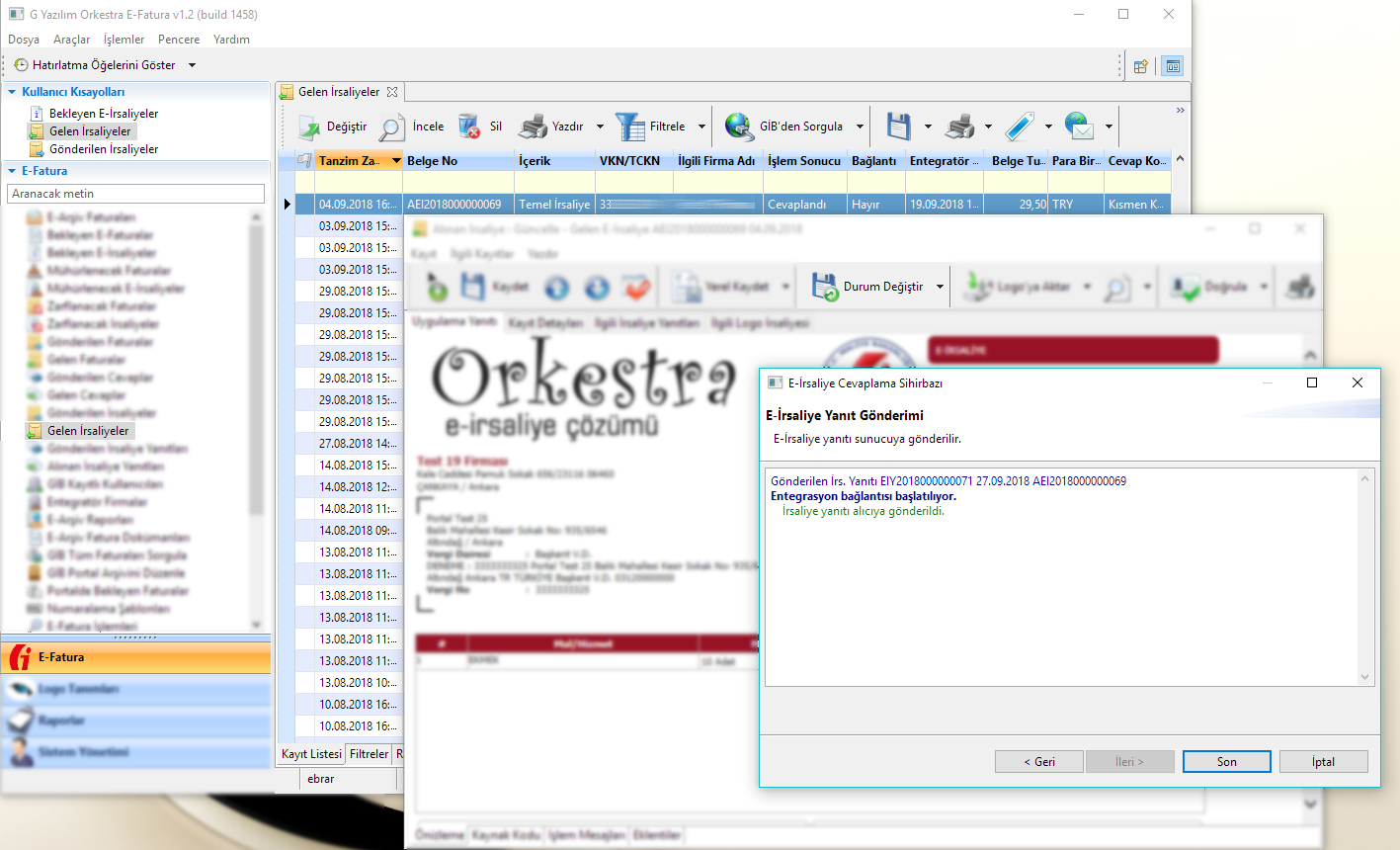Query via GİB'den Sorgula globe icon
This screenshot has height=850, width=1400.
739,127
